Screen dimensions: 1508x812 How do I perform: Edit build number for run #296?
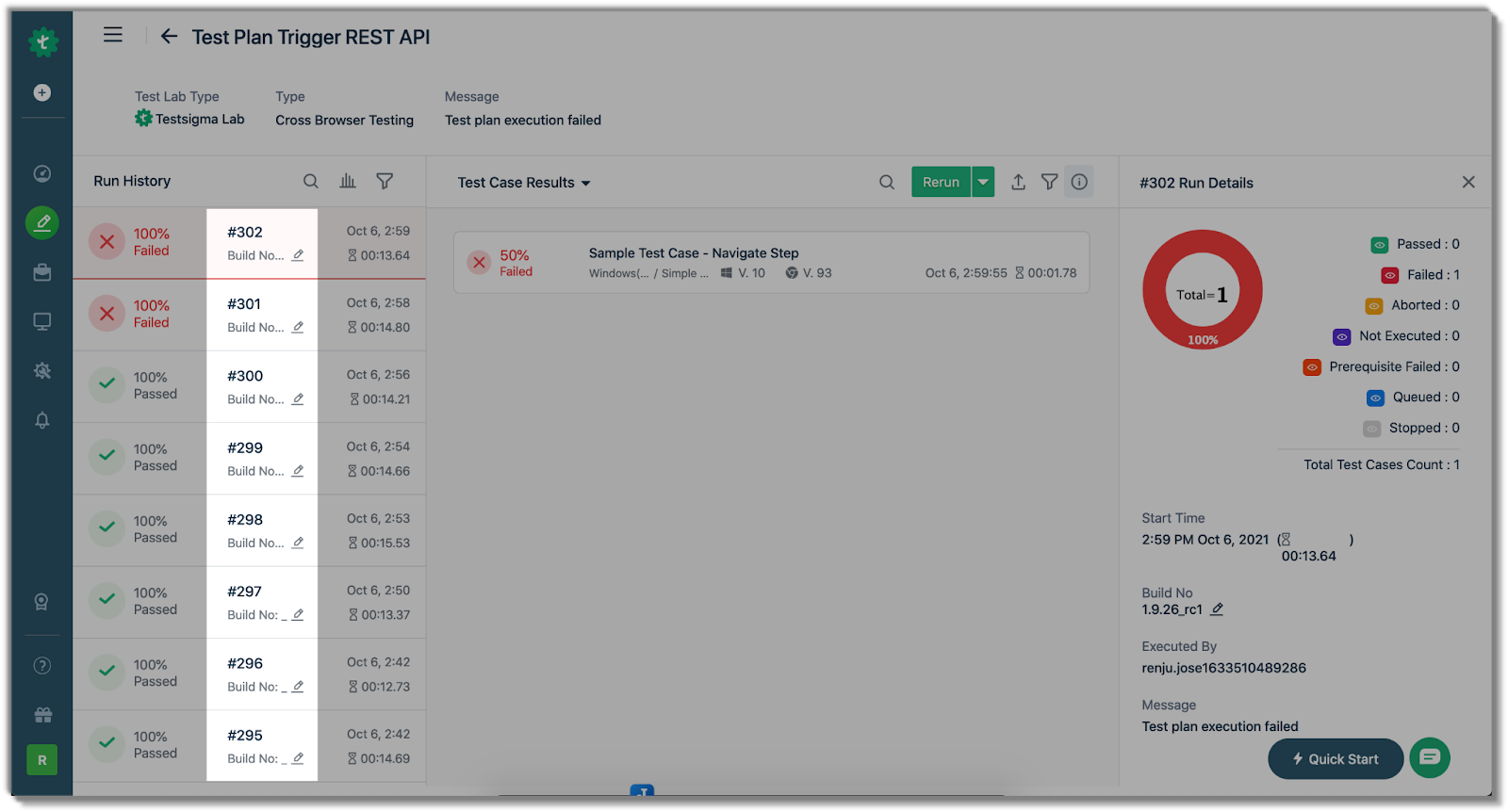298,687
